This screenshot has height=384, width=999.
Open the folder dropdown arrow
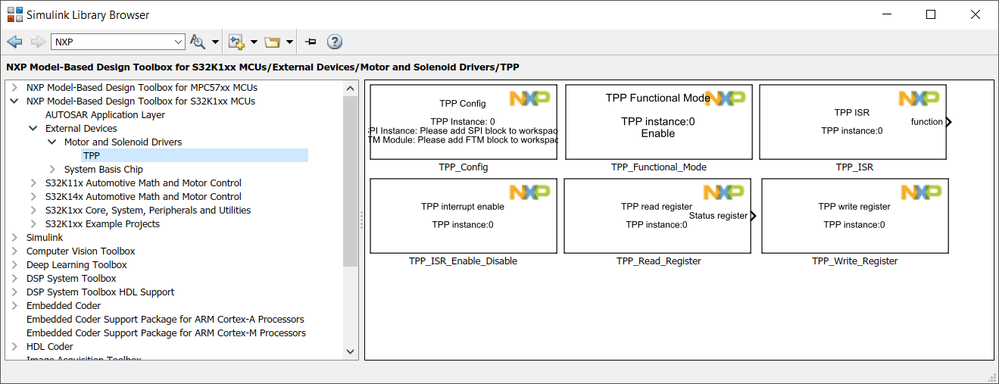[289, 43]
